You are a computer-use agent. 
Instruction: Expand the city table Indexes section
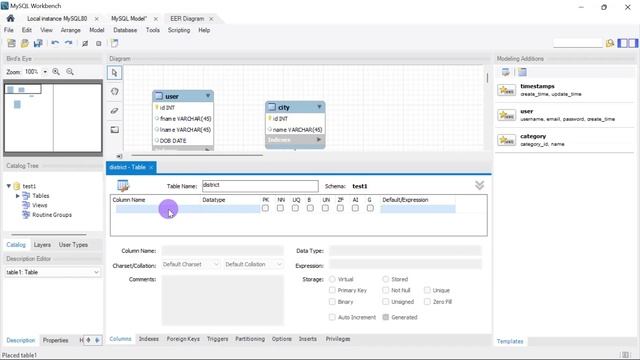click(319, 140)
